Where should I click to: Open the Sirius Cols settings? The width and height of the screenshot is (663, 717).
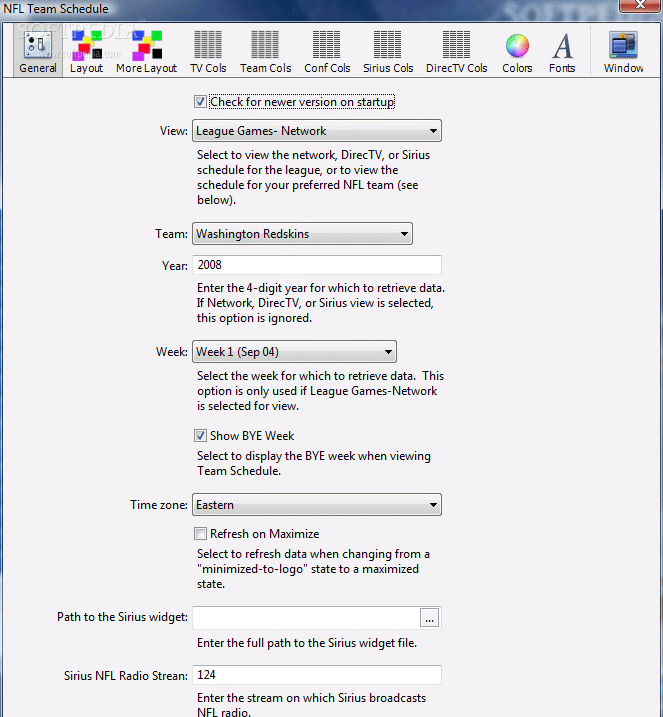pyautogui.click(x=388, y=52)
